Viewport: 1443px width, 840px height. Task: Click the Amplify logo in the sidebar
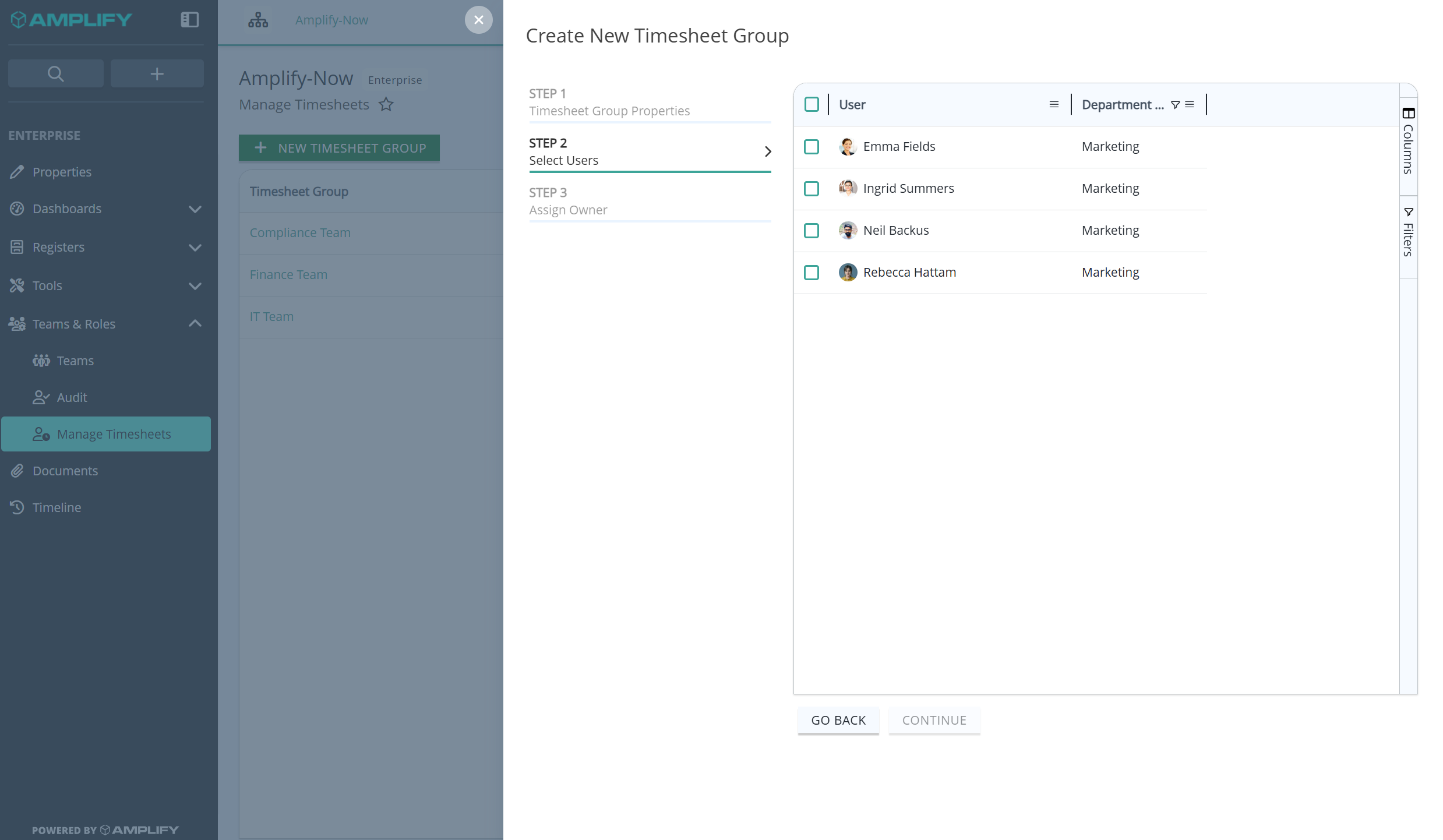tap(72, 20)
